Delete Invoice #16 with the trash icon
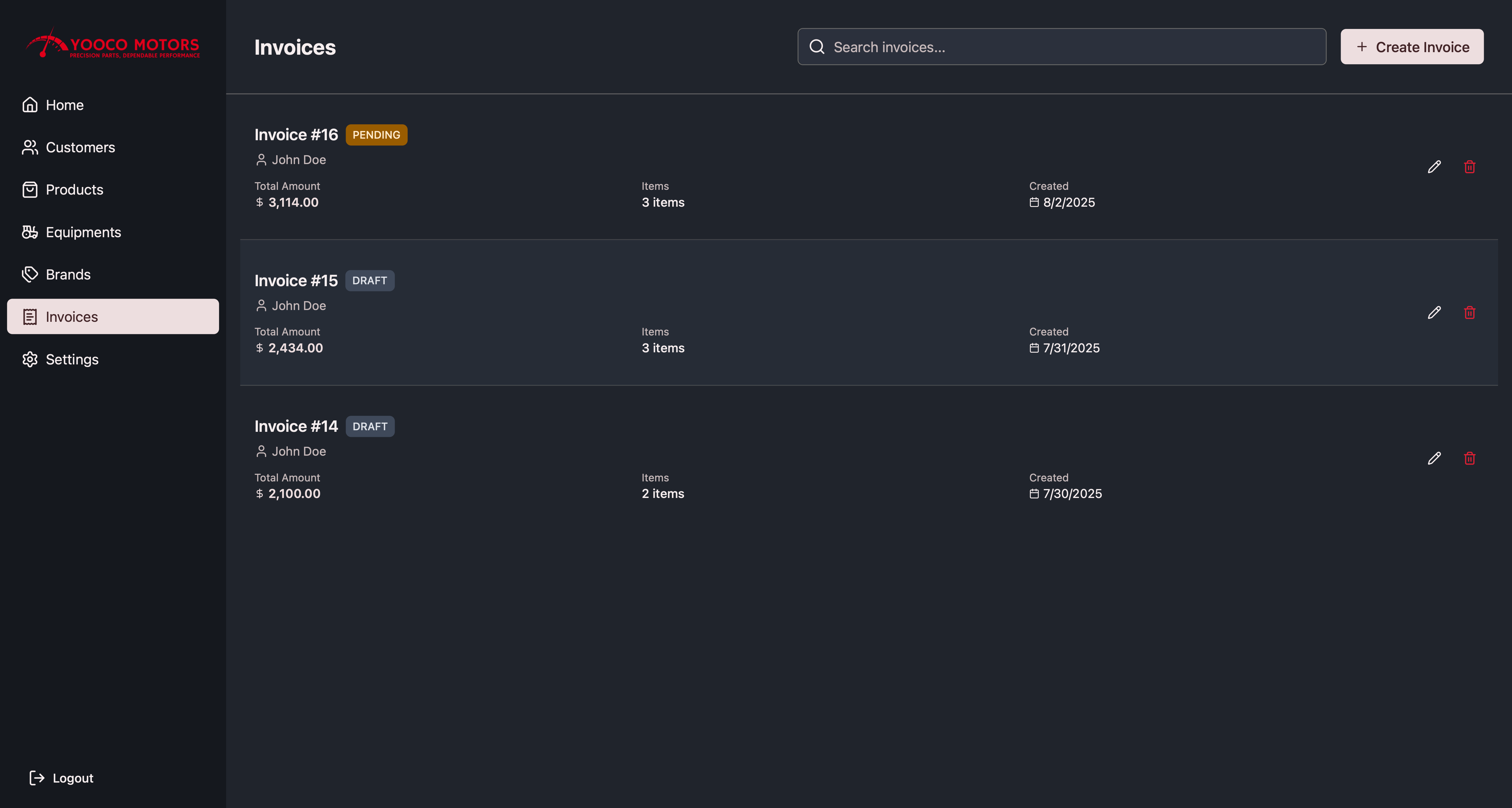 [1469, 167]
